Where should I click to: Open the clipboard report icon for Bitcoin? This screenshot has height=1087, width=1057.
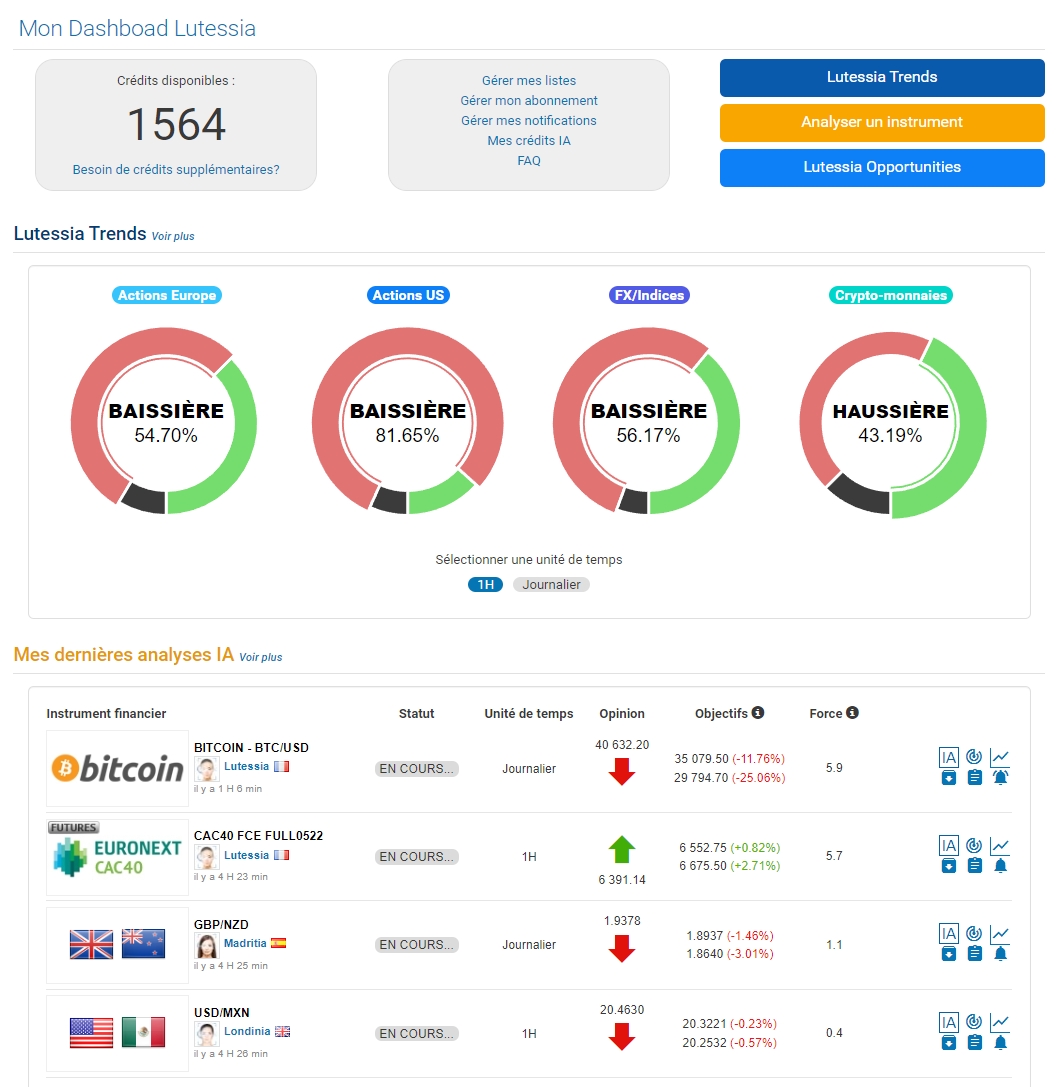(975, 778)
